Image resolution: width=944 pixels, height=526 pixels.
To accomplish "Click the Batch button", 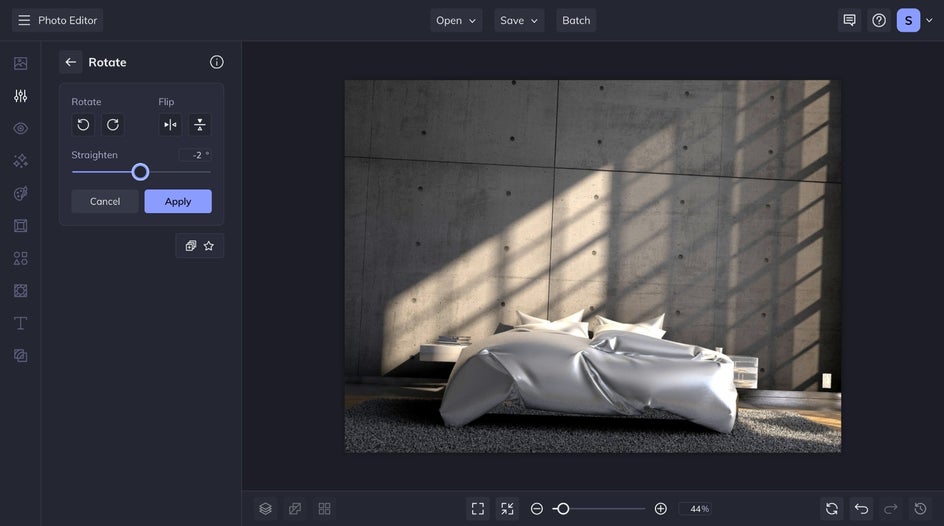I will click(576, 20).
